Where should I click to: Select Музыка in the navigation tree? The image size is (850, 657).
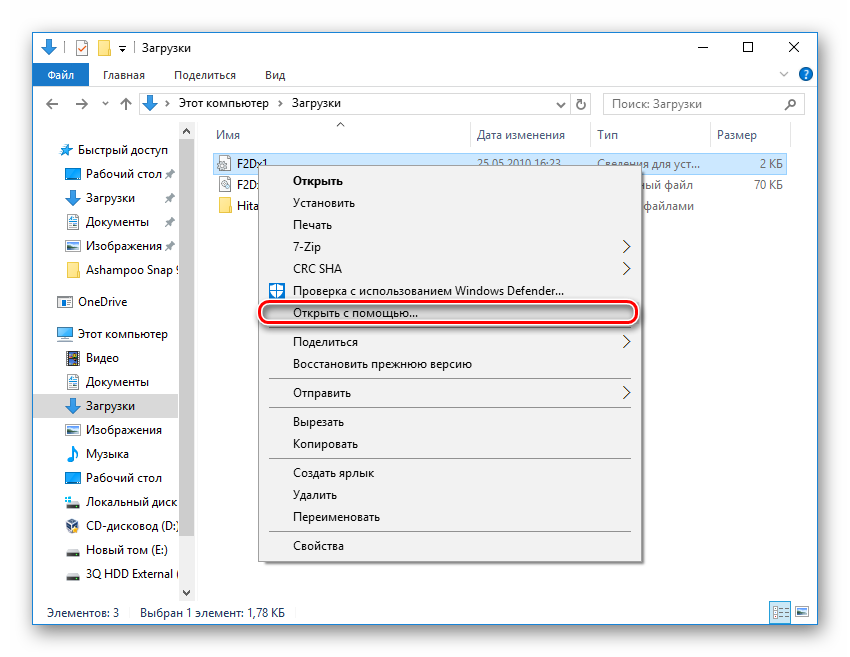tap(107, 454)
